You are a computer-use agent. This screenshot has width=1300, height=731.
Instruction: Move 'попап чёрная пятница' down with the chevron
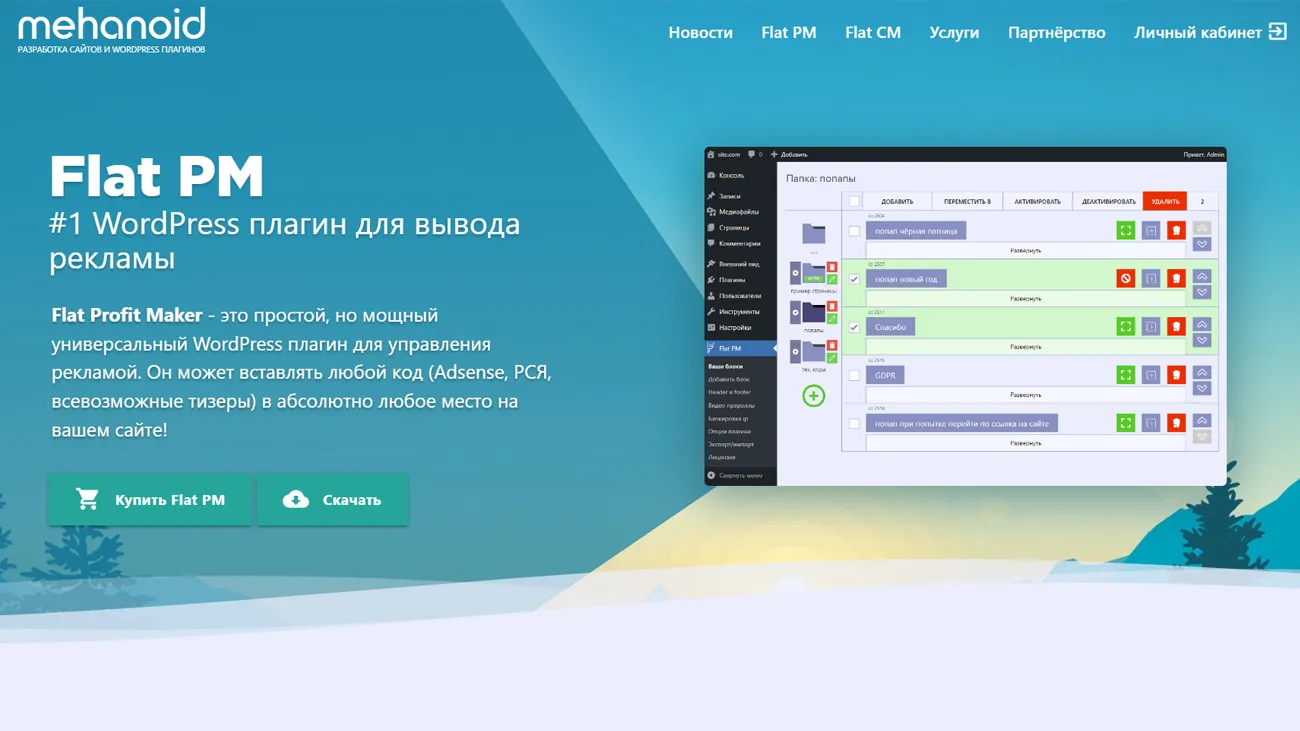[x=1202, y=244]
